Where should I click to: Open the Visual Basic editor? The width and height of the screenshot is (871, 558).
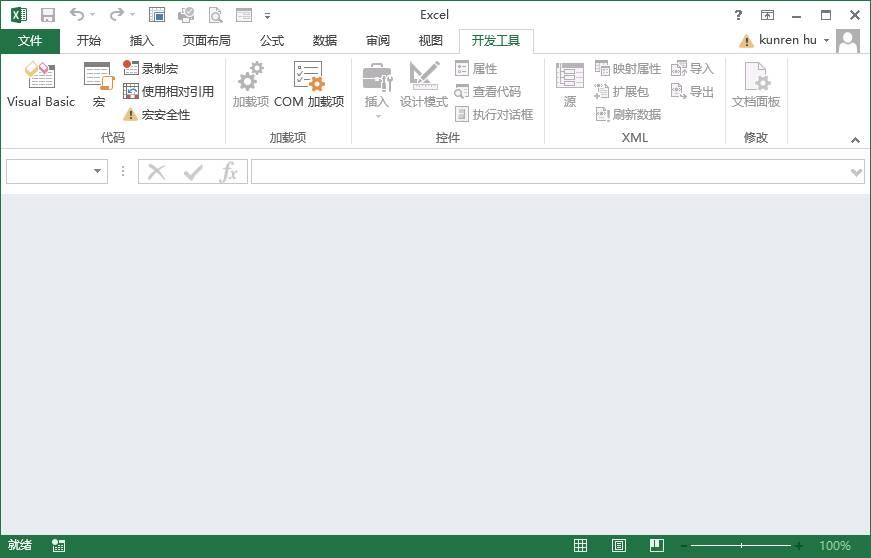point(40,85)
